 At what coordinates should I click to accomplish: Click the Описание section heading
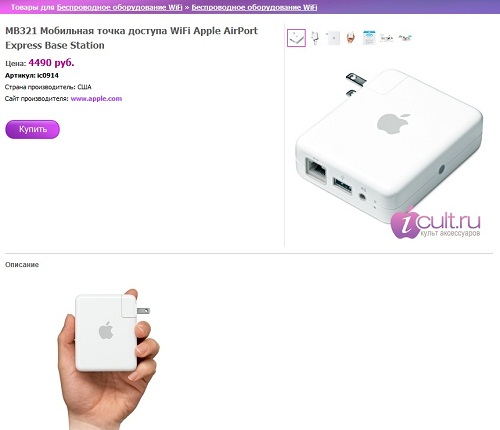[x=22, y=265]
